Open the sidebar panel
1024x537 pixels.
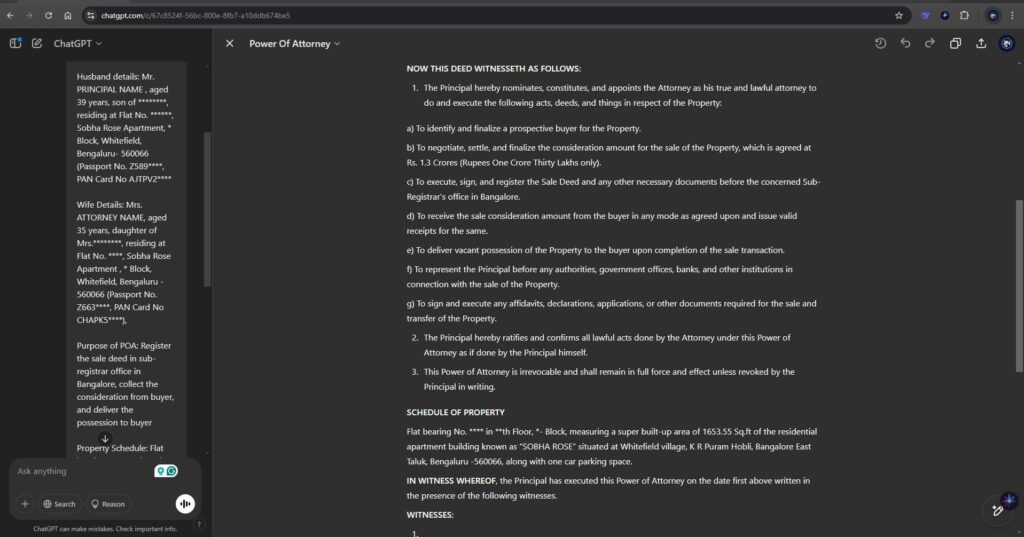coord(15,43)
